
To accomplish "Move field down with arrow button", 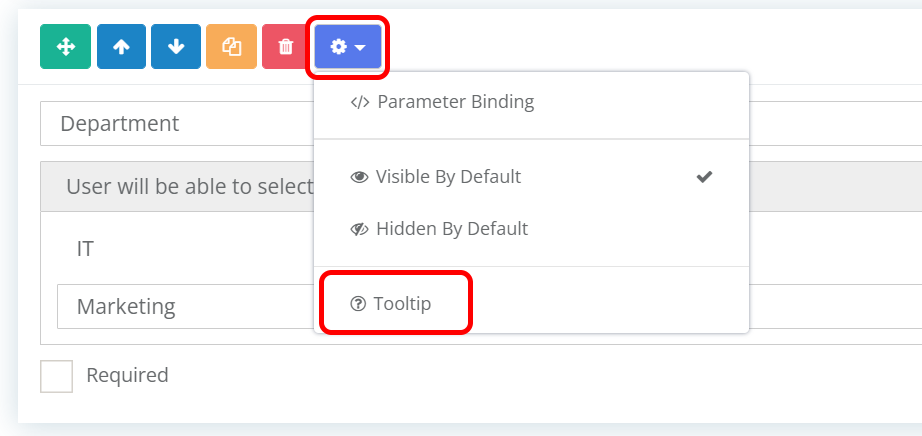I will pyautogui.click(x=176, y=46).
